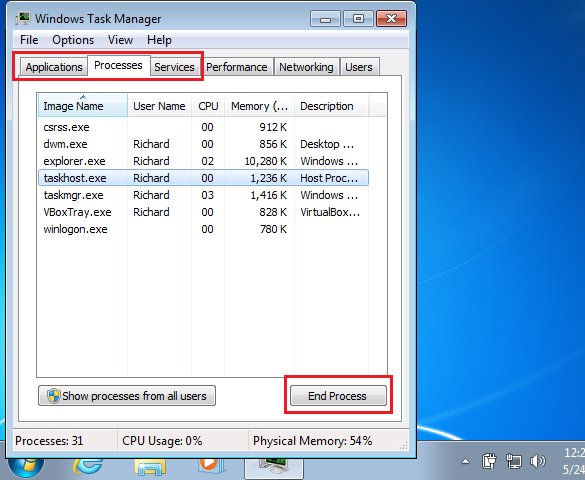
Task: Open Windows Media Player taskbar icon
Action: (212, 466)
